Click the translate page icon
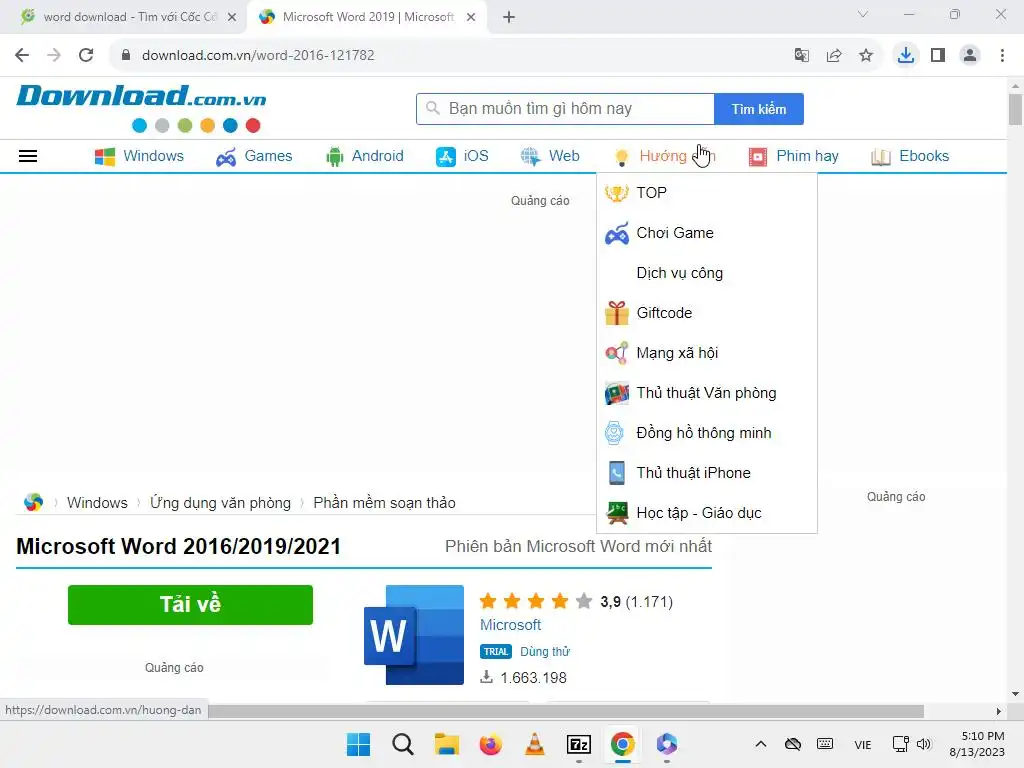 tap(801, 56)
